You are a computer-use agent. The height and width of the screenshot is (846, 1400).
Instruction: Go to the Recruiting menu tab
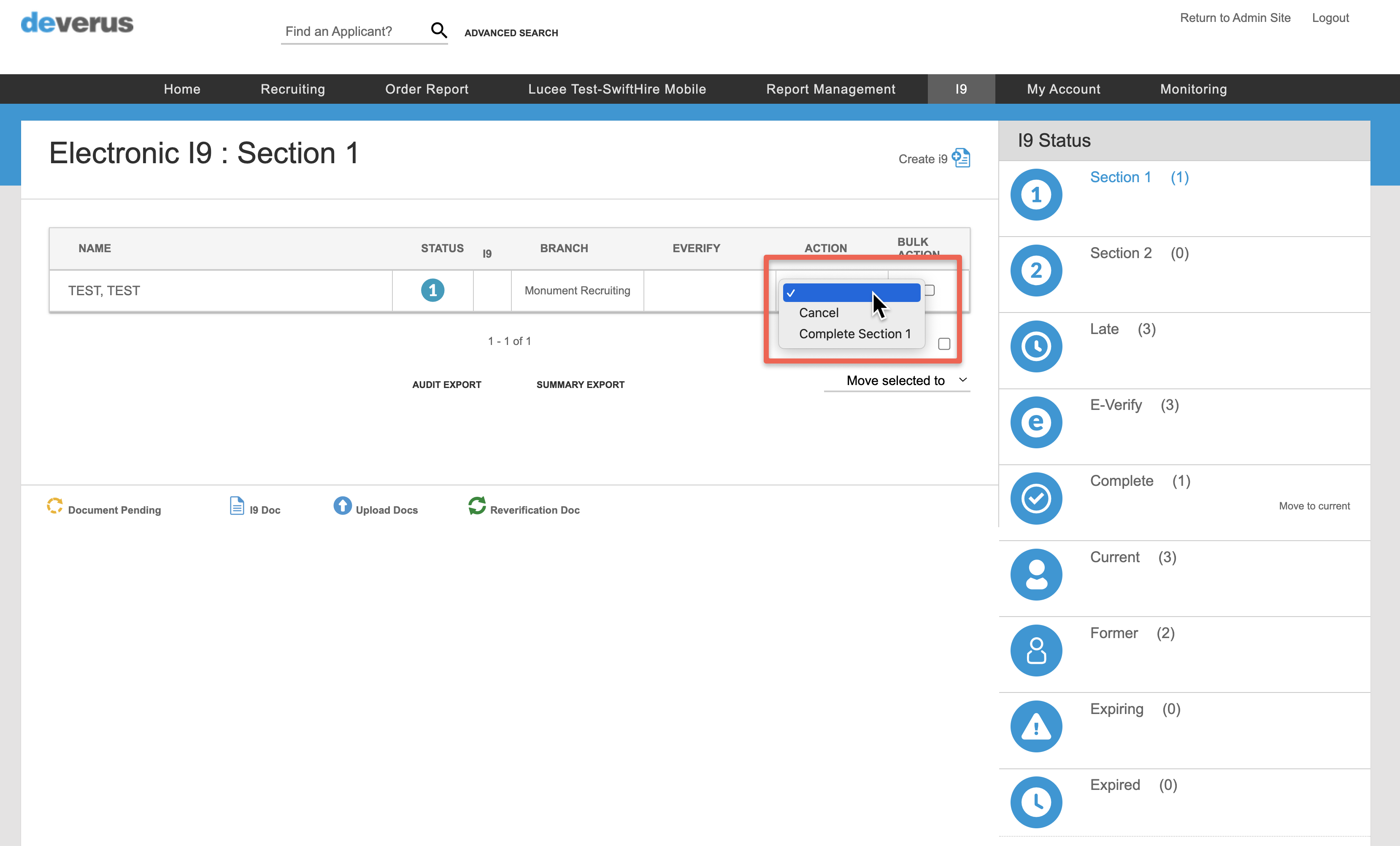point(292,89)
